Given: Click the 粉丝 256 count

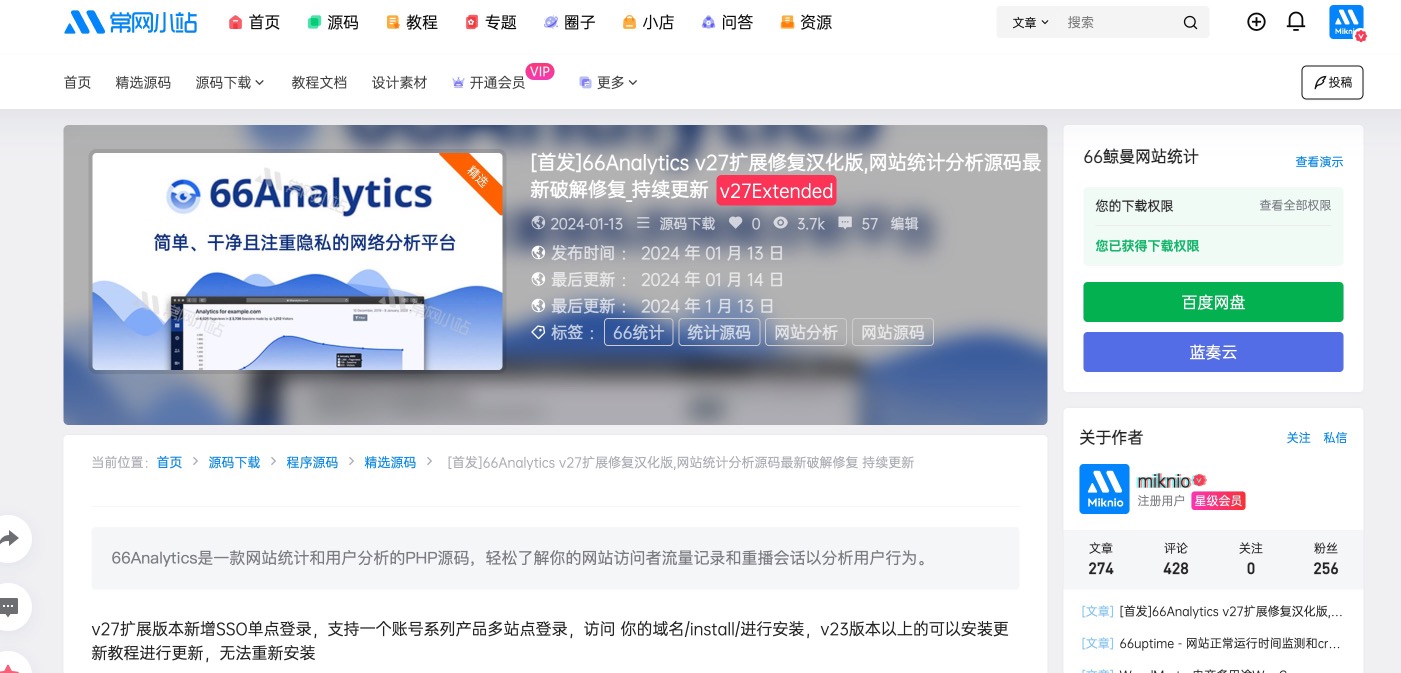Looking at the screenshot, I should (x=1326, y=559).
